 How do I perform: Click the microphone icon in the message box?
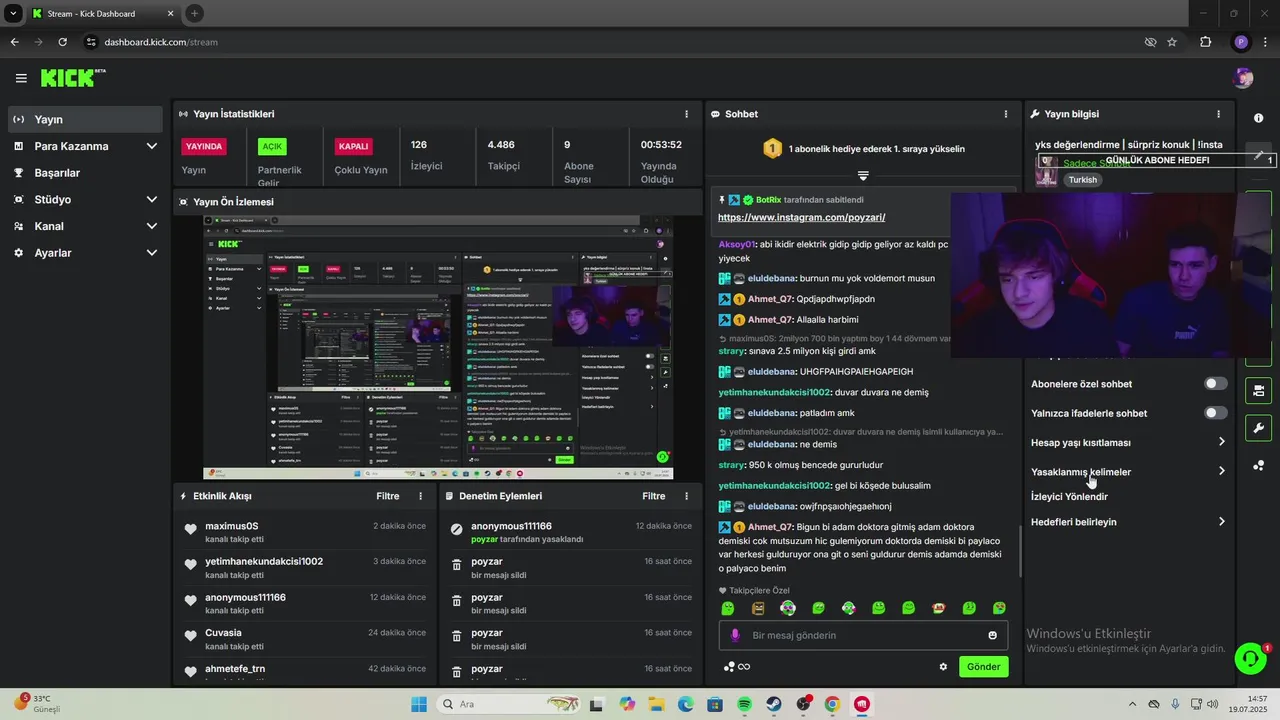[x=735, y=635]
